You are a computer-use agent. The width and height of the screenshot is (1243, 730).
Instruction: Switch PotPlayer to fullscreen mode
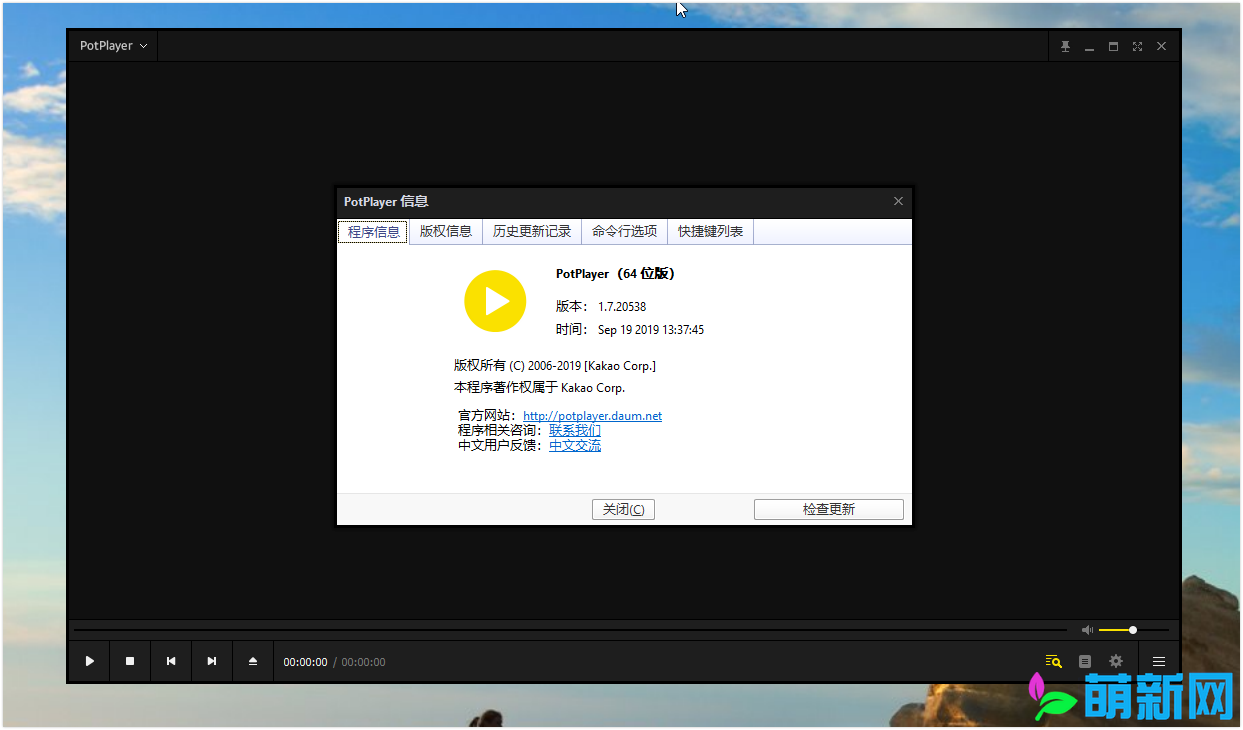[1137, 46]
